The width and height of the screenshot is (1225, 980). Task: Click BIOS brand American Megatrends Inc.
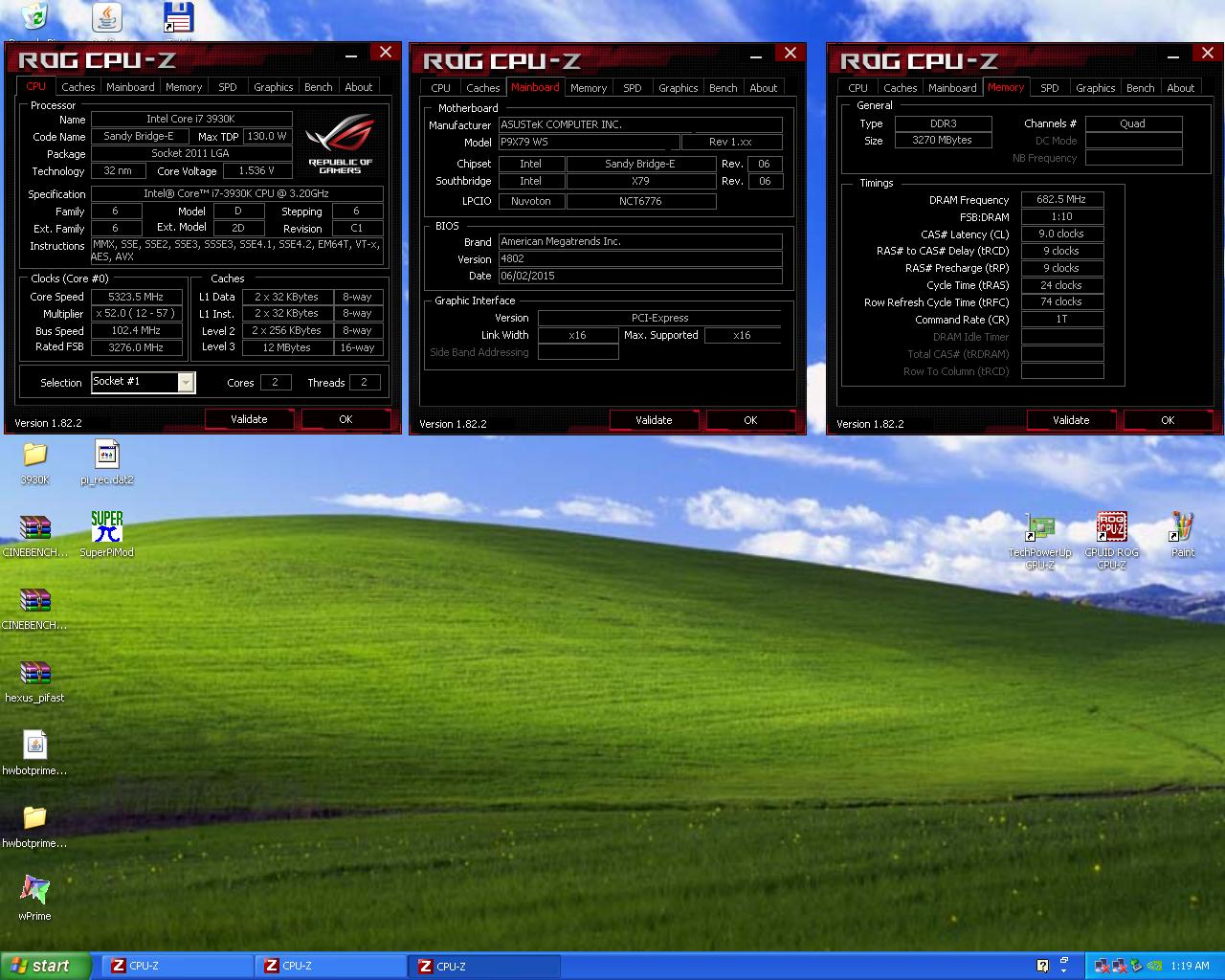click(640, 241)
